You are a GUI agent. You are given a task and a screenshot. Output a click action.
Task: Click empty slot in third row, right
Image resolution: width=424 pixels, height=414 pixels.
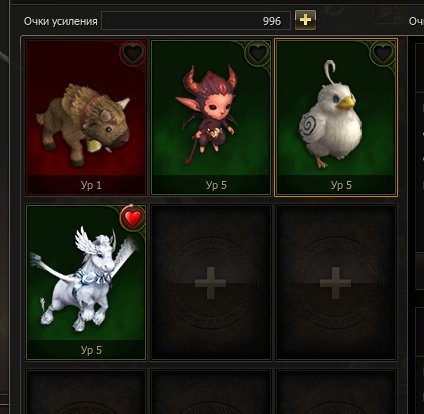point(336,392)
